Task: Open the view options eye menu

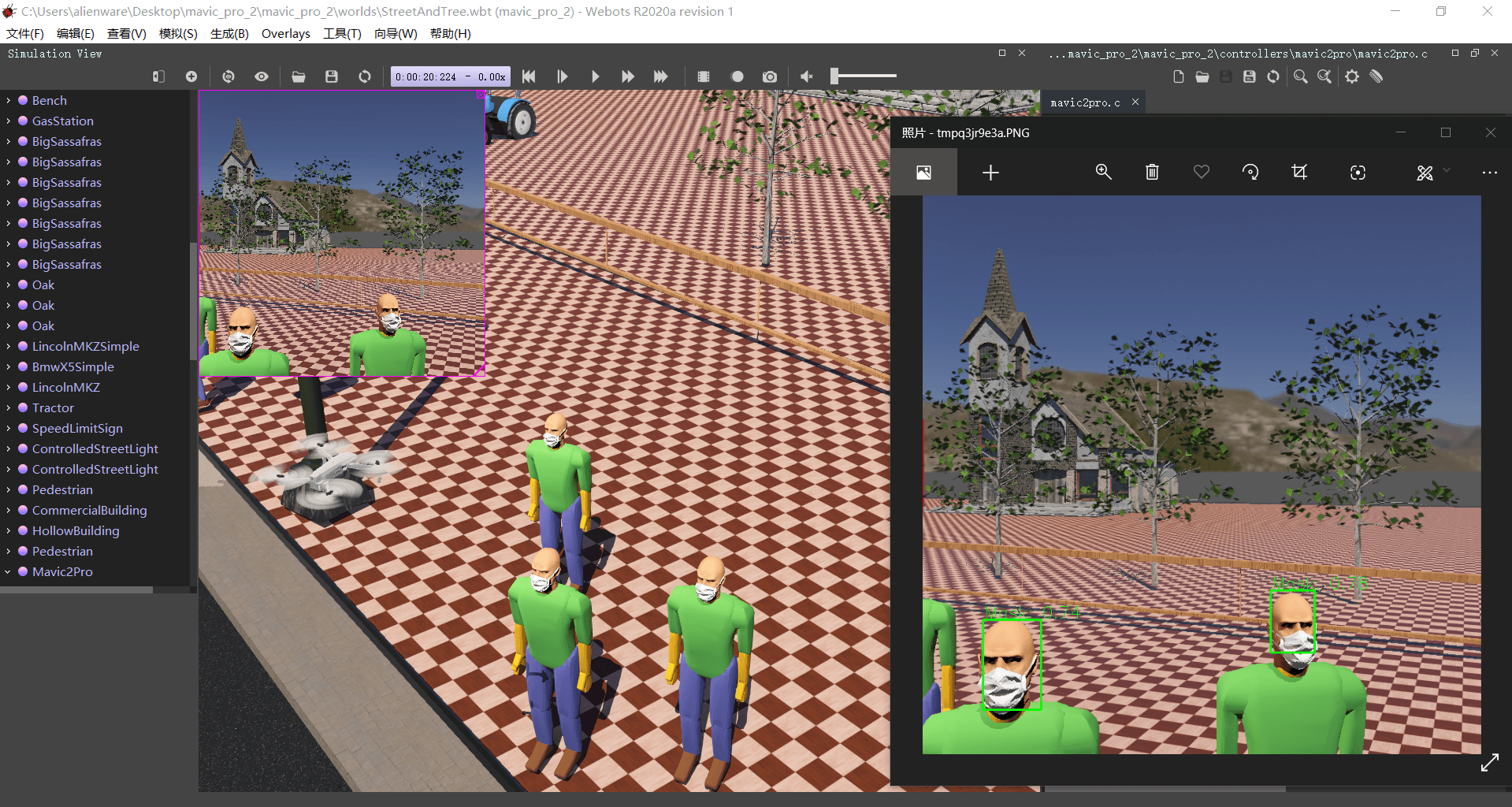Action: (x=262, y=76)
